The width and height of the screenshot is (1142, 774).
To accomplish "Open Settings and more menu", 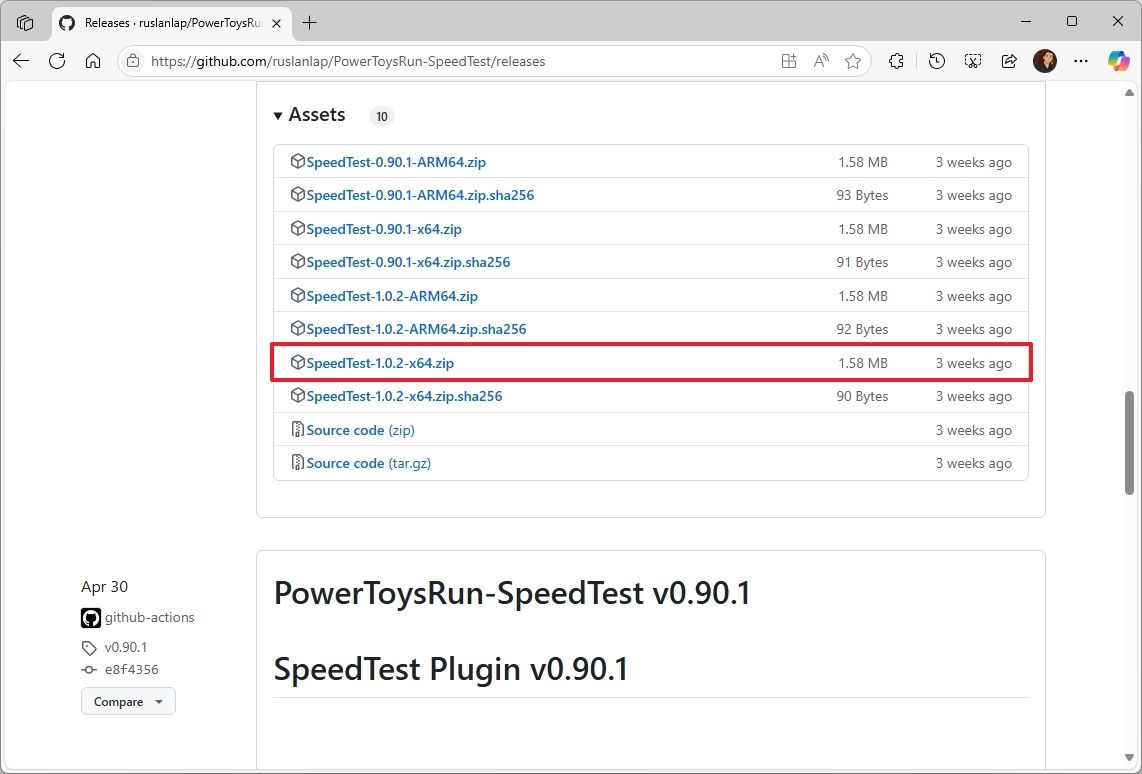I will pyautogui.click(x=1080, y=61).
